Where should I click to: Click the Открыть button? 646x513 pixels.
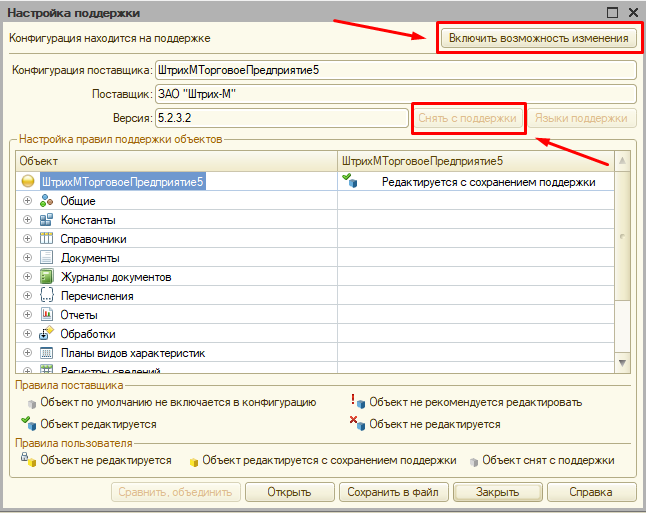[x=290, y=492]
